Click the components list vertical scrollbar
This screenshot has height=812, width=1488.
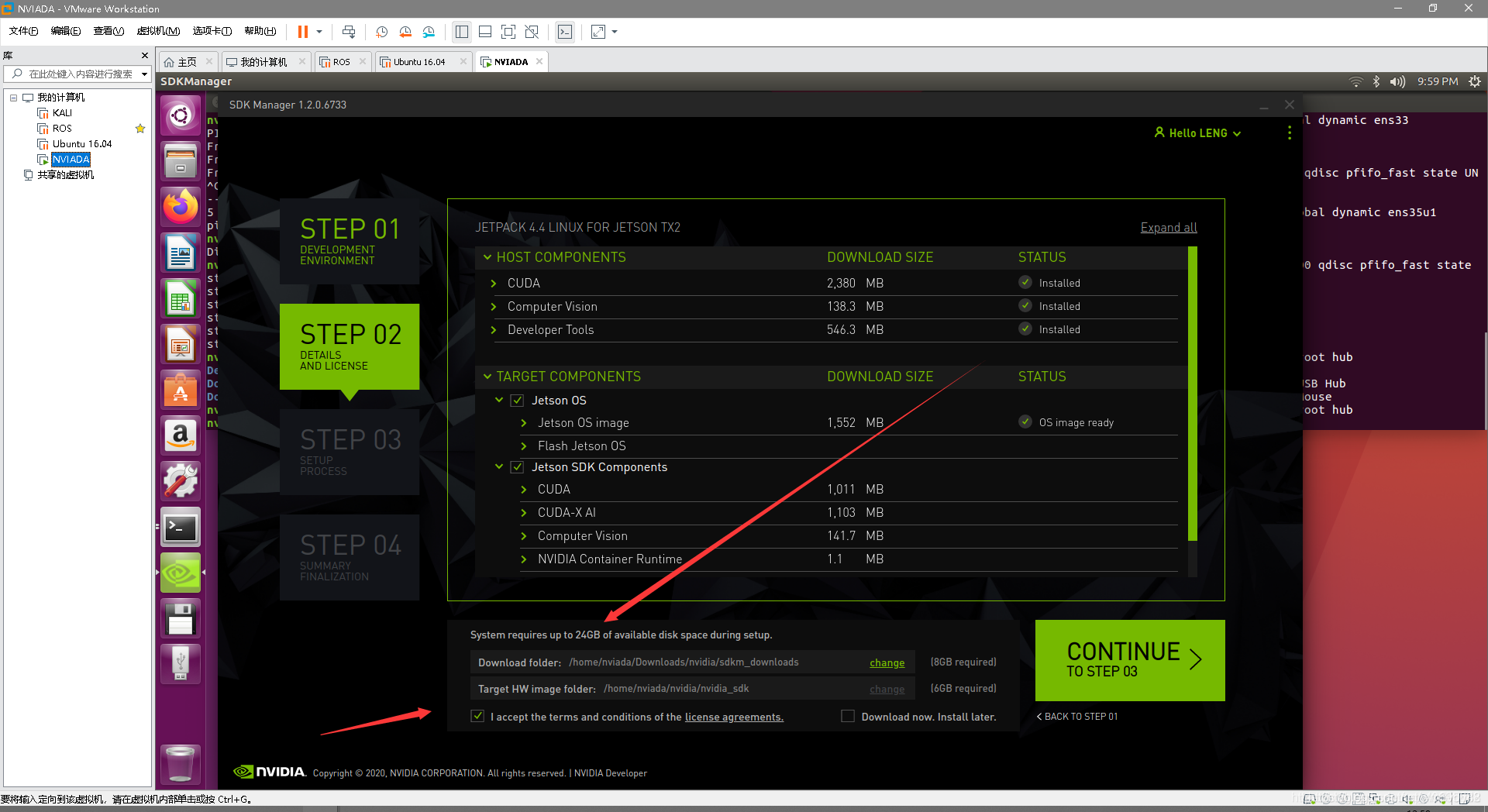click(x=1193, y=394)
